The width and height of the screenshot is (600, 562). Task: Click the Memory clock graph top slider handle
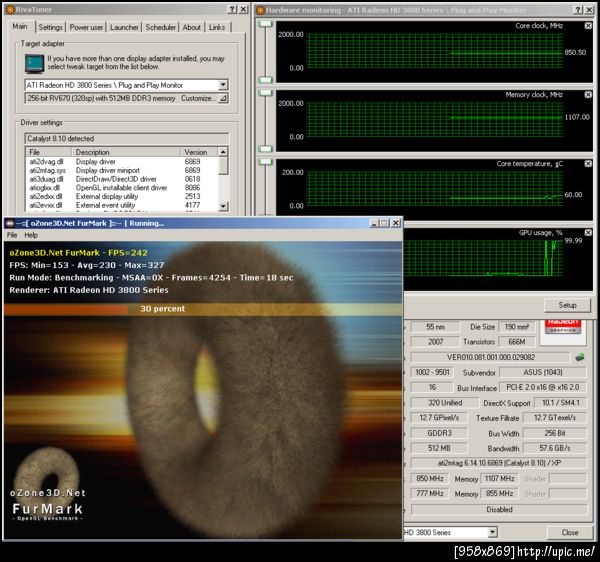[x=265, y=90]
